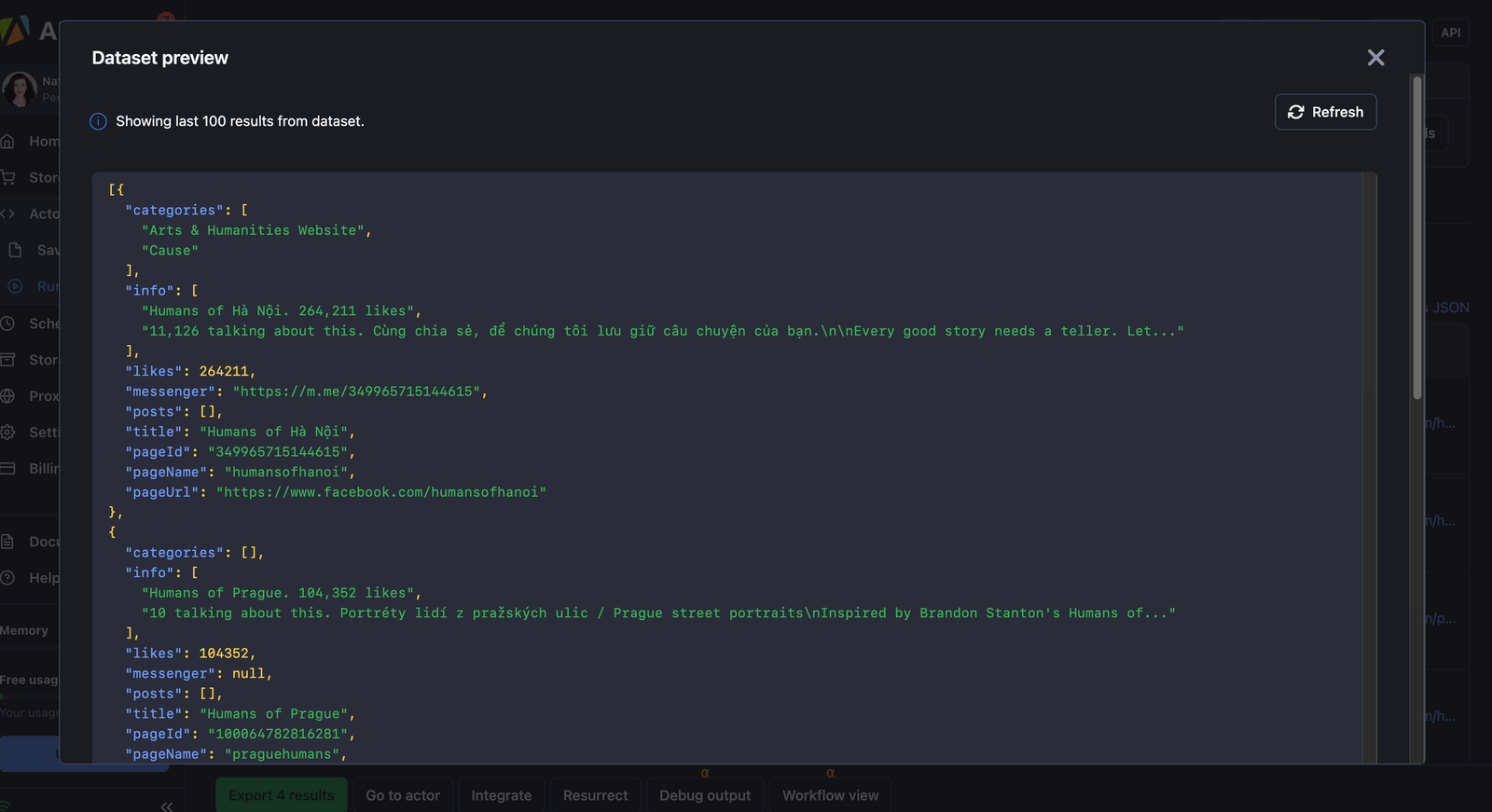This screenshot has width=1492, height=812.
Task: Open Billing via the card icon
Action: point(8,468)
